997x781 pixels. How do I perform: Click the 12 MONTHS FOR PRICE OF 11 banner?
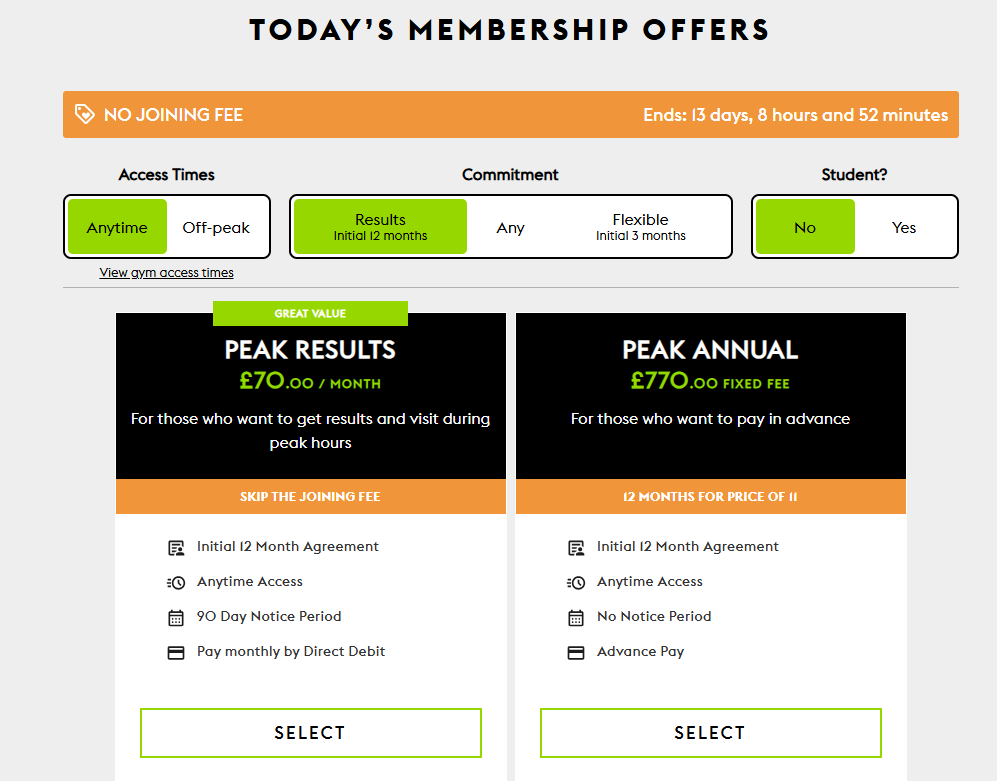click(710, 496)
